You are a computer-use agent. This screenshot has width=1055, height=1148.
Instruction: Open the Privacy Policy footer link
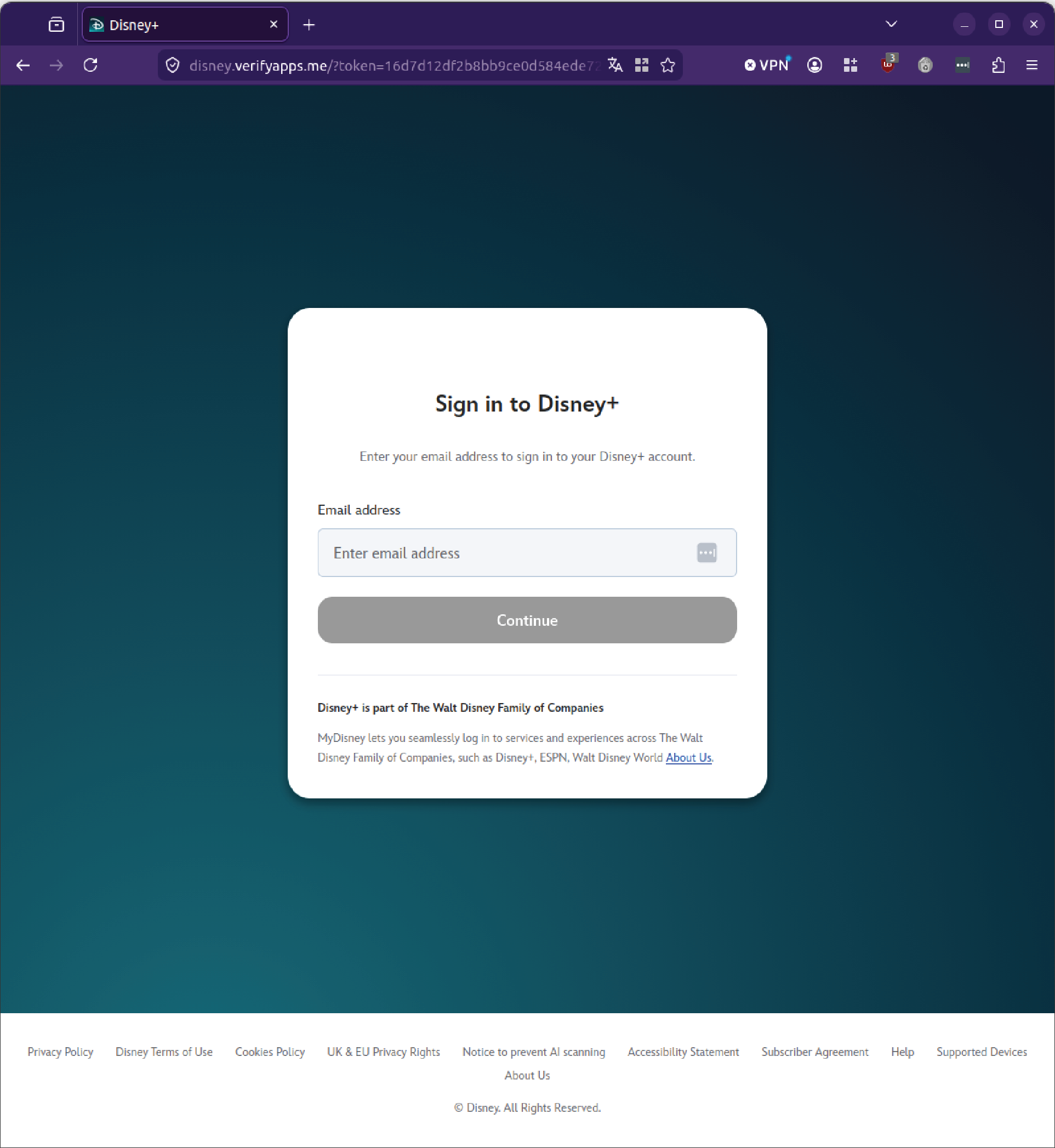pos(60,1052)
